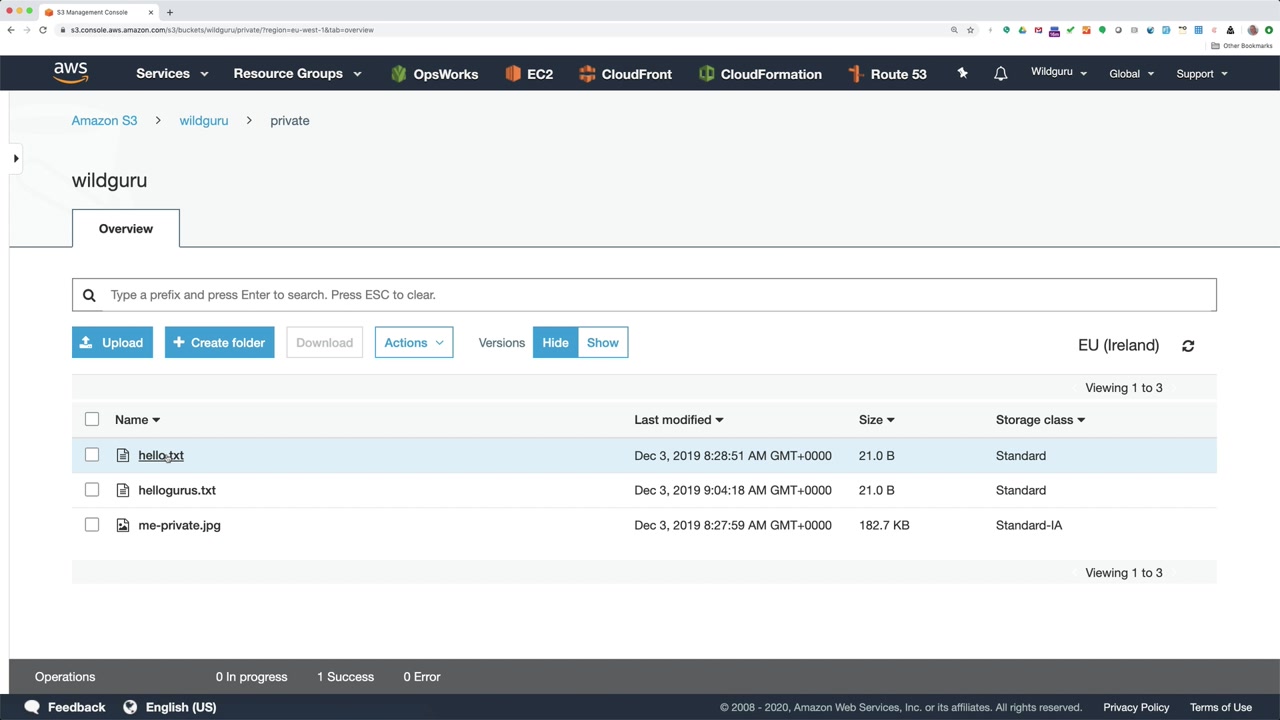
Task: Go to Amazon S3 breadcrumb
Action: click(104, 121)
